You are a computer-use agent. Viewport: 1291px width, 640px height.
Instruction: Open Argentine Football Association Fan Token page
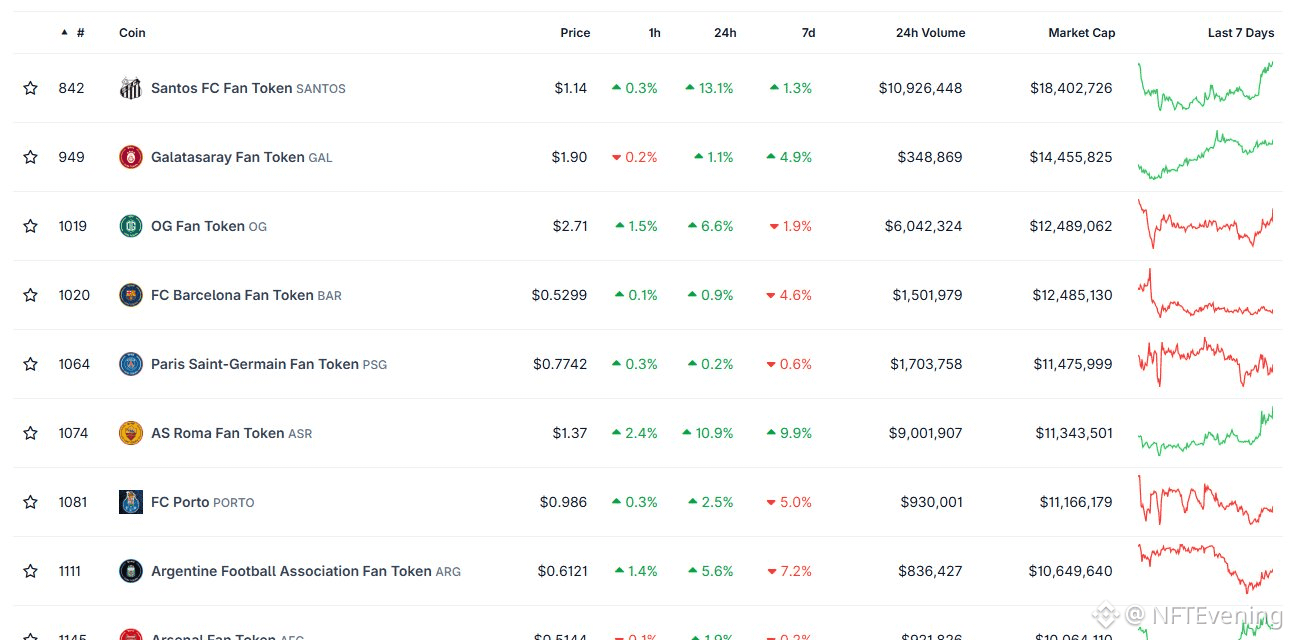[x=306, y=571]
